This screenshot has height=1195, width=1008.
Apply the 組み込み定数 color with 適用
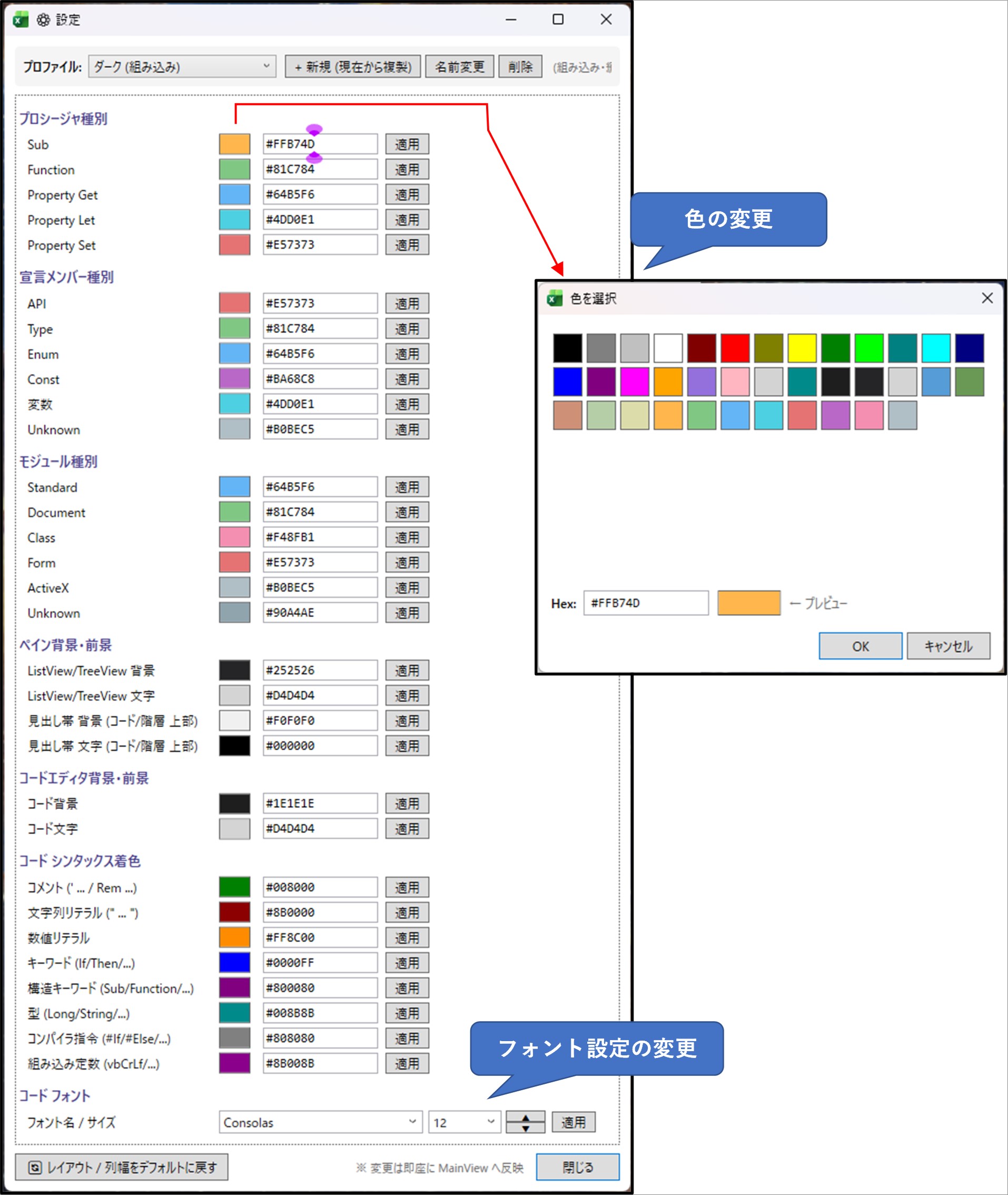tap(407, 1063)
